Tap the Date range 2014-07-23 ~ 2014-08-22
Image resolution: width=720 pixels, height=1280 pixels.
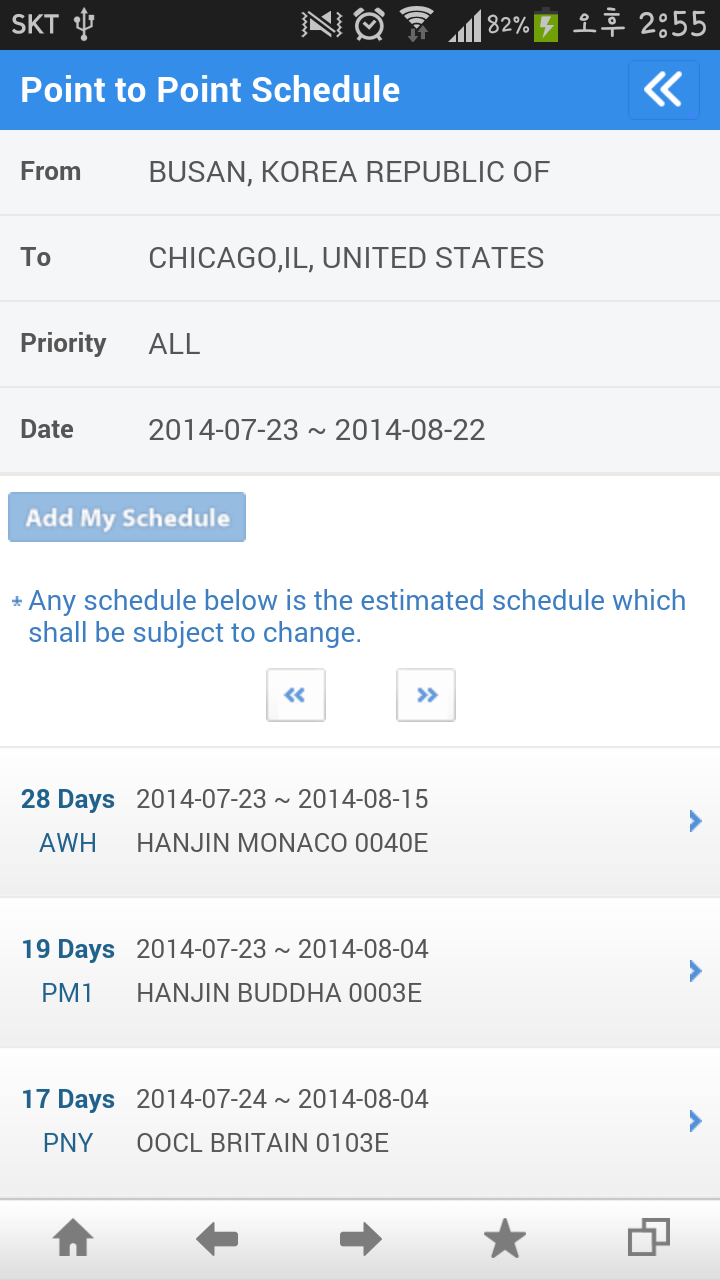click(x=317, y=430)
